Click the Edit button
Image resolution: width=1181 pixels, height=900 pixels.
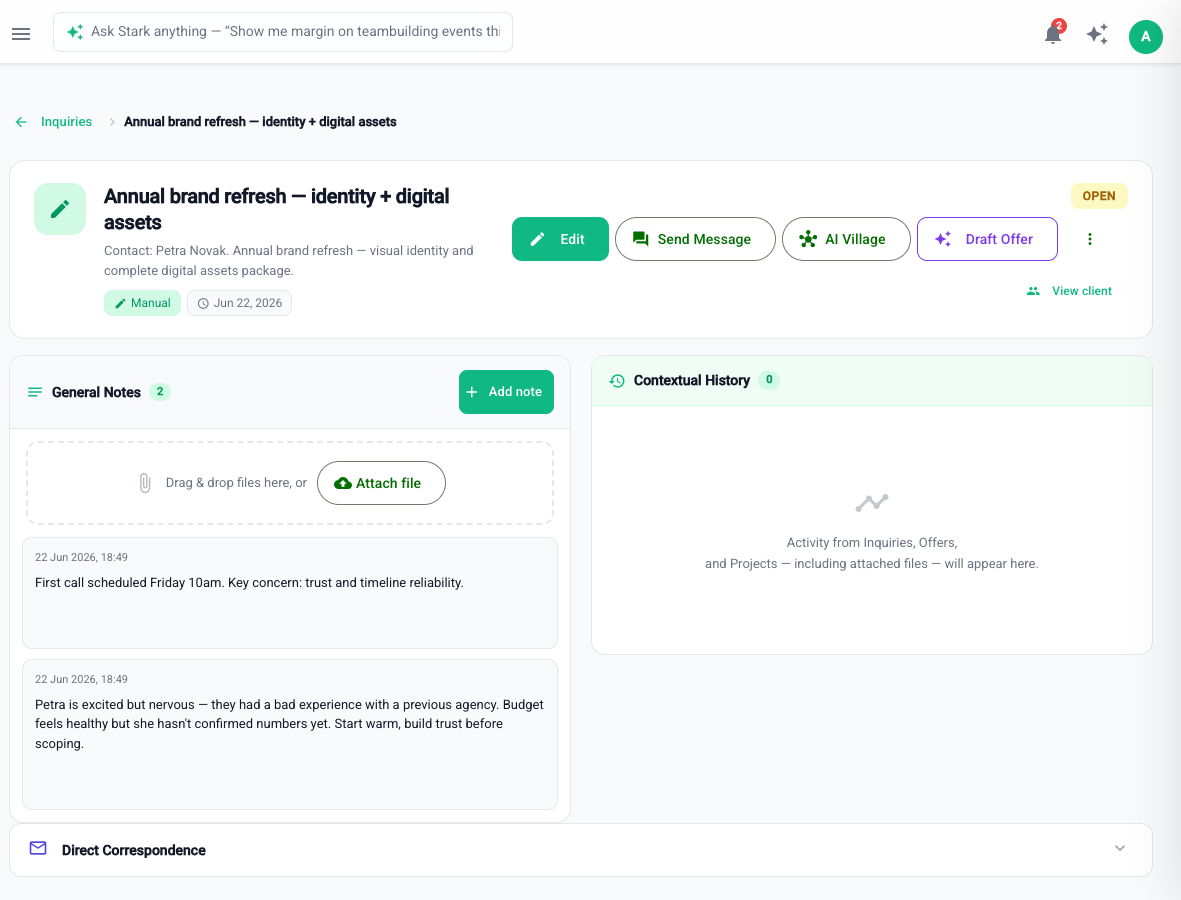coord(560,239)
